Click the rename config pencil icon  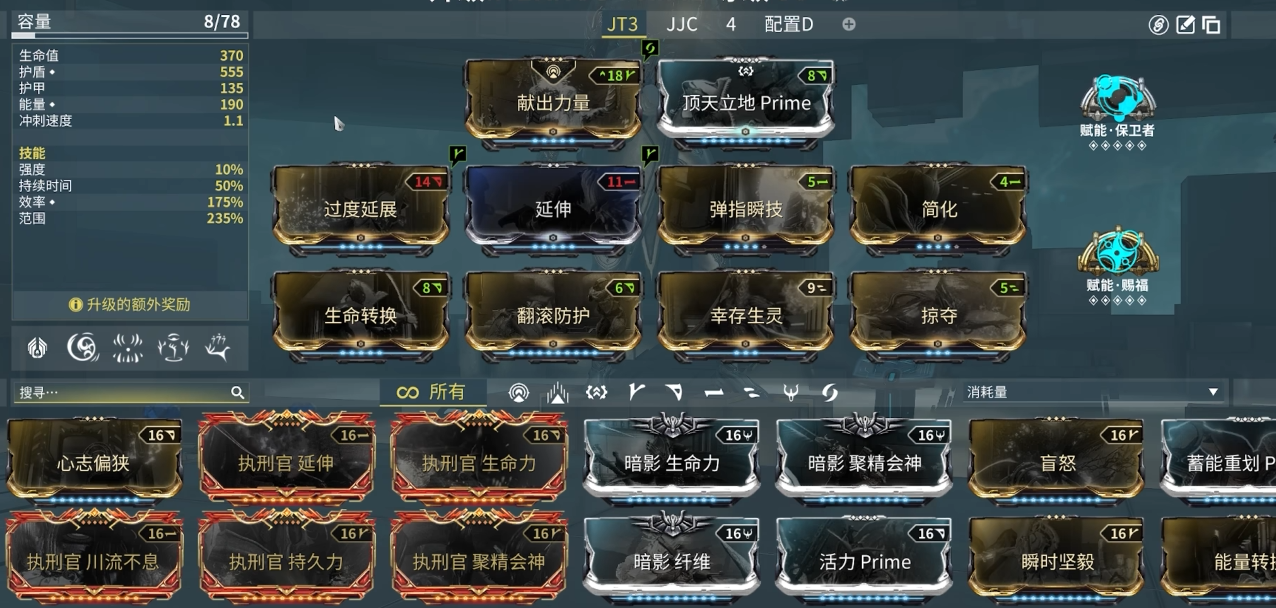[x=1186, y=25]
